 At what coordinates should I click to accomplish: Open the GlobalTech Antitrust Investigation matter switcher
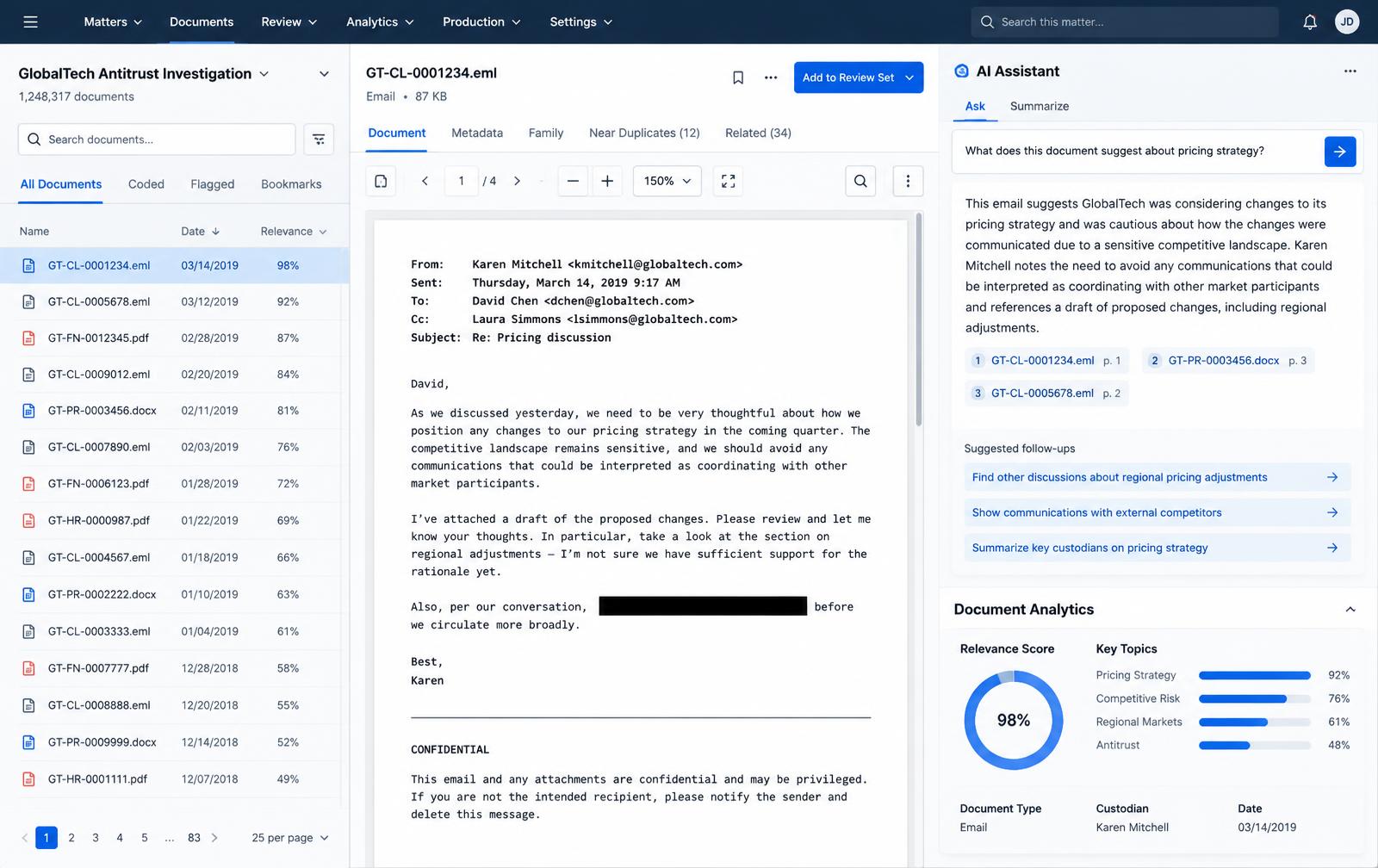[x=144, y=74]
